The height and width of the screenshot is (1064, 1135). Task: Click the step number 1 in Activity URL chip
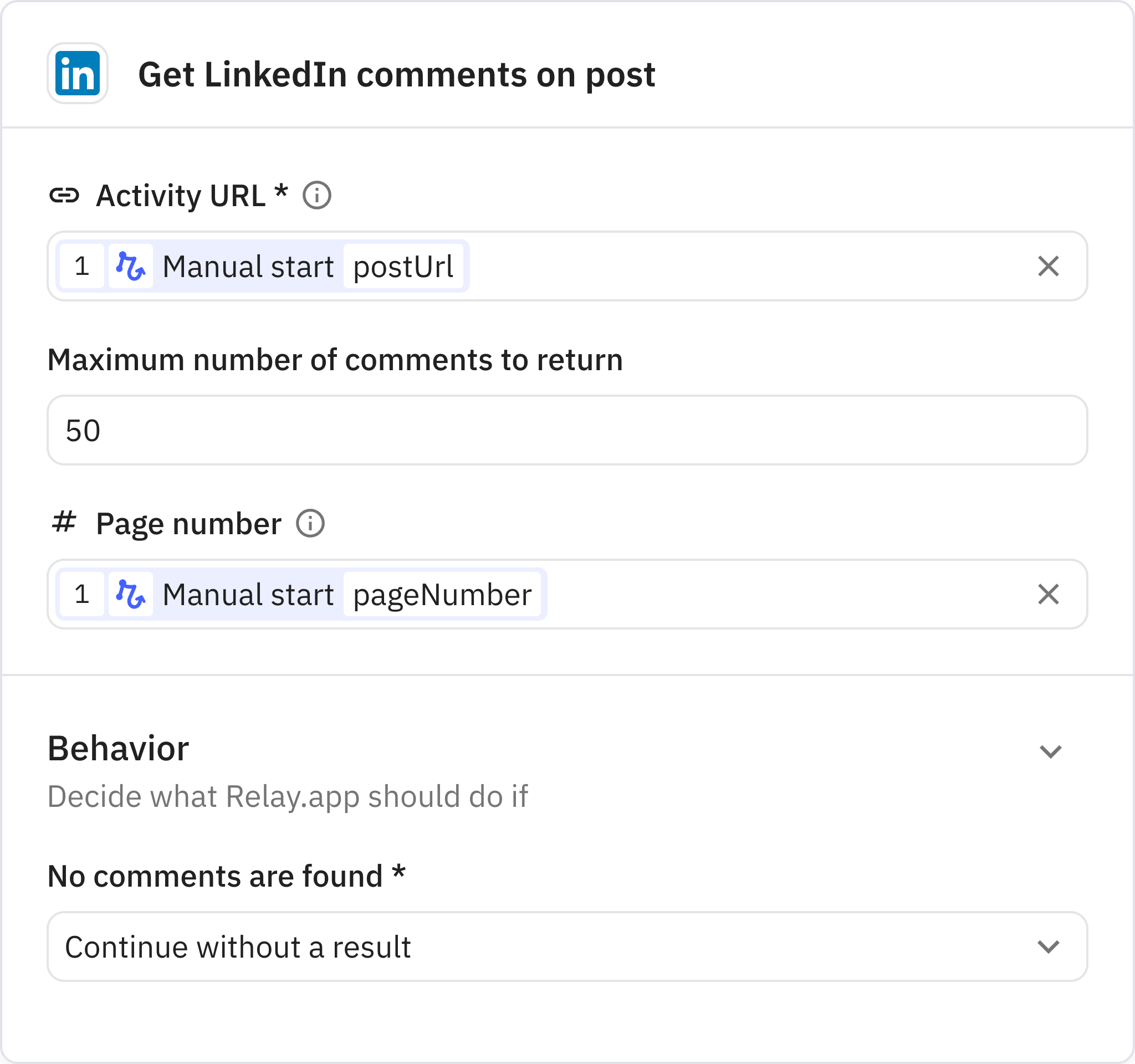click(x=82, y=266)
